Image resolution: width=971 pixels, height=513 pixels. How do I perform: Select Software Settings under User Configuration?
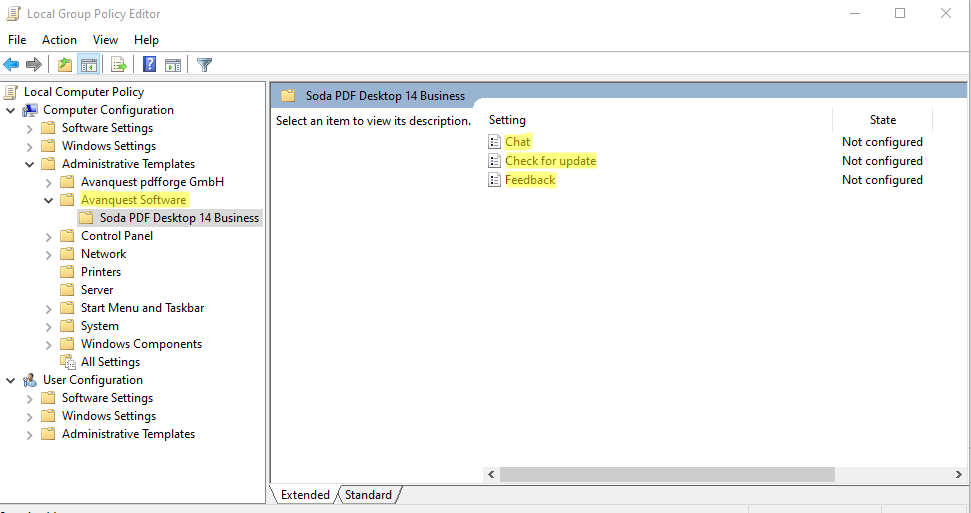(x=107, y=398)
